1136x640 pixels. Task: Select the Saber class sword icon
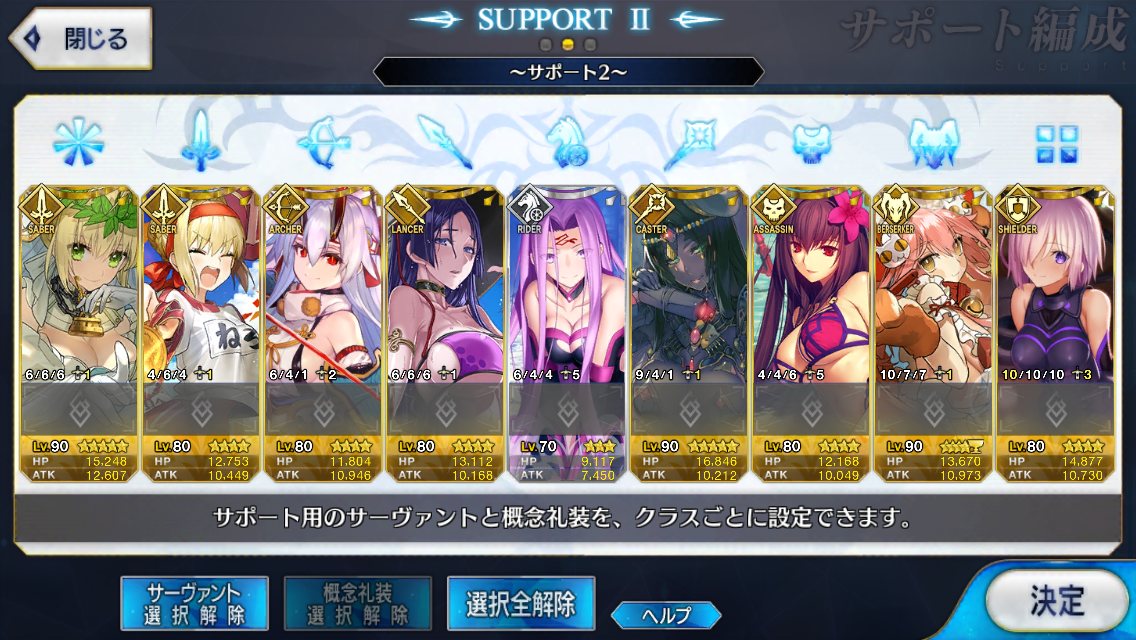click(x=201, y=141)
